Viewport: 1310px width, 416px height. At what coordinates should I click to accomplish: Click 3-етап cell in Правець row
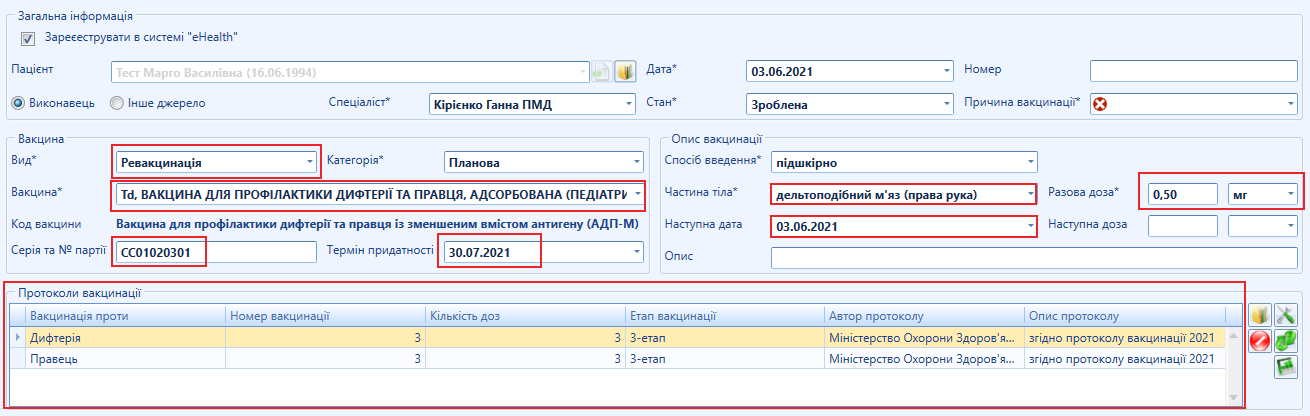pyautogui.click(x=726, y=357)
